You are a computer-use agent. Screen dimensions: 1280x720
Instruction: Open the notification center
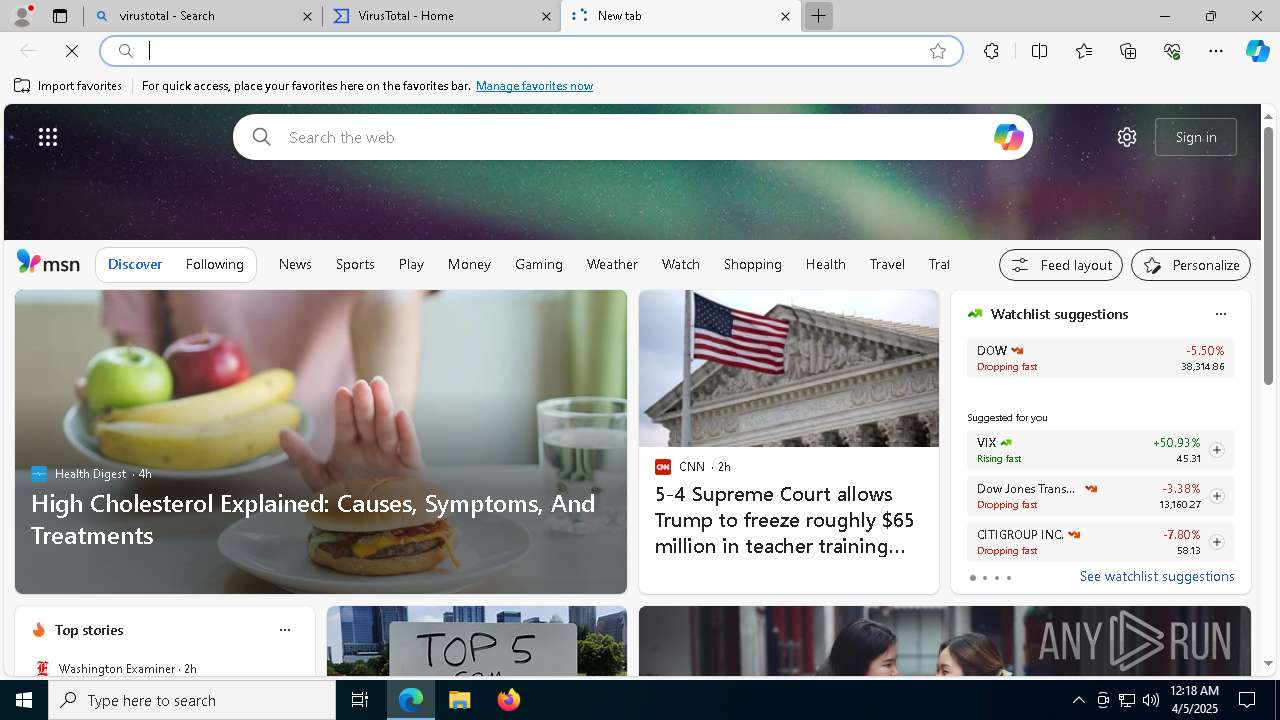(x=1247, y=700)
